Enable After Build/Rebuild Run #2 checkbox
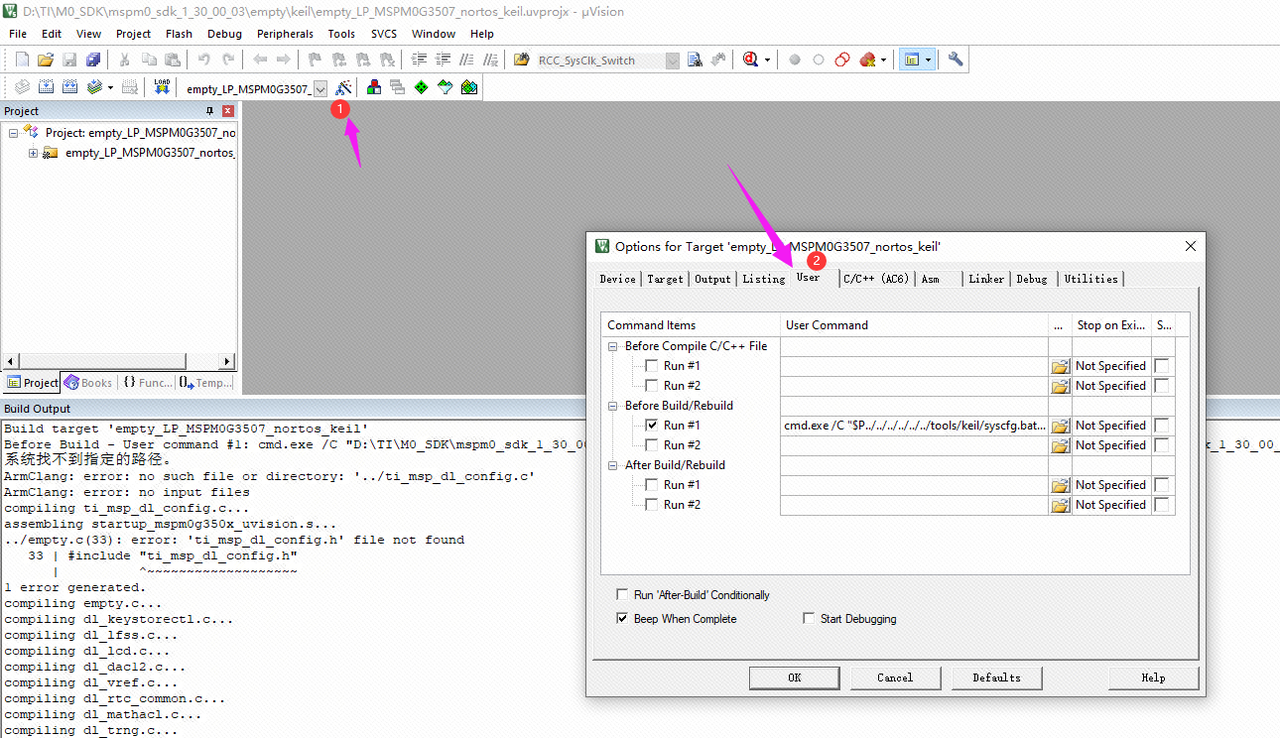The image size is (1280, 738). point(652,505)
